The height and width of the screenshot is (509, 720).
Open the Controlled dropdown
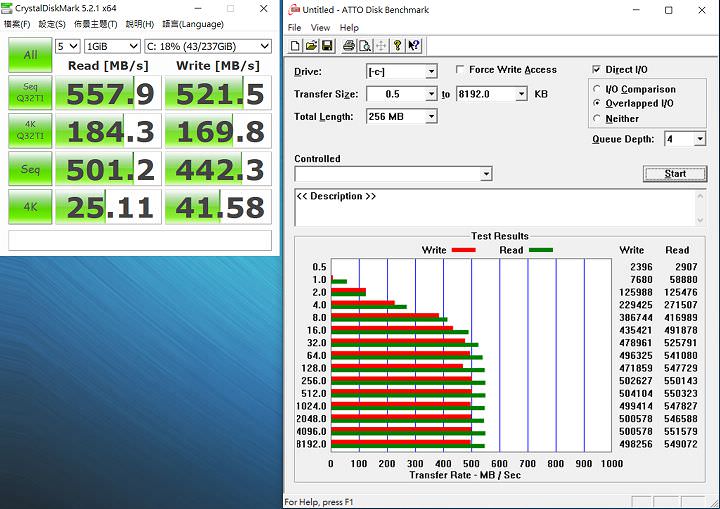[x=486, y=174]
